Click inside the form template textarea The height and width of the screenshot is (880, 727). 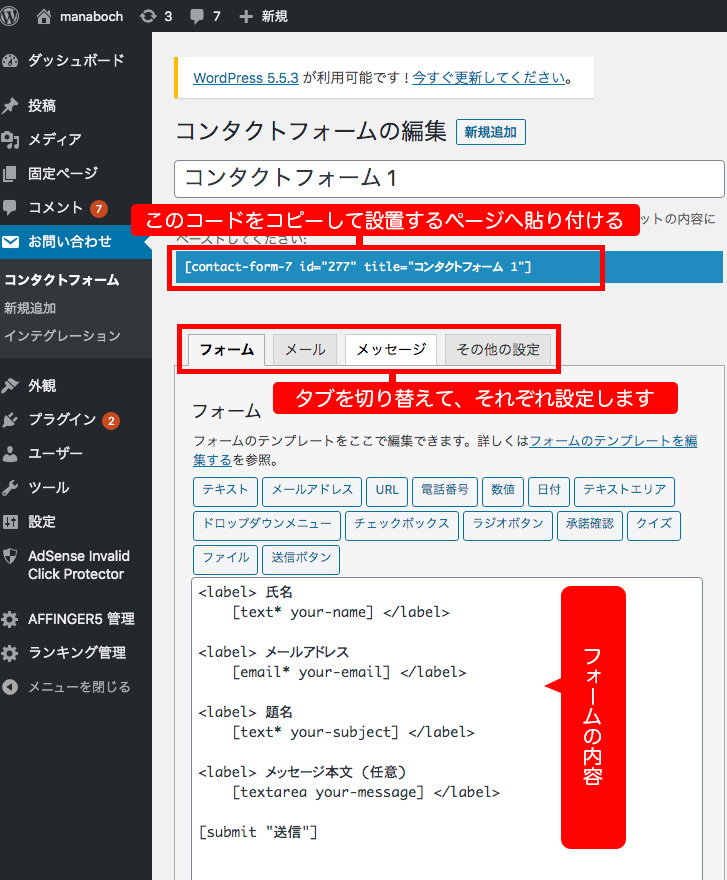pyautogui.click(x=447, y=728)
